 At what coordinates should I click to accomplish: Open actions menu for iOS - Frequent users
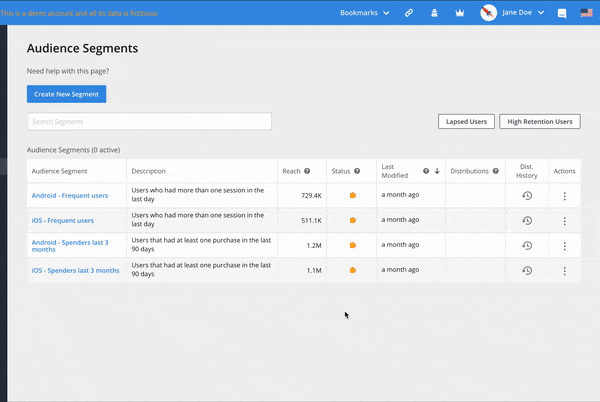point(564,221)
